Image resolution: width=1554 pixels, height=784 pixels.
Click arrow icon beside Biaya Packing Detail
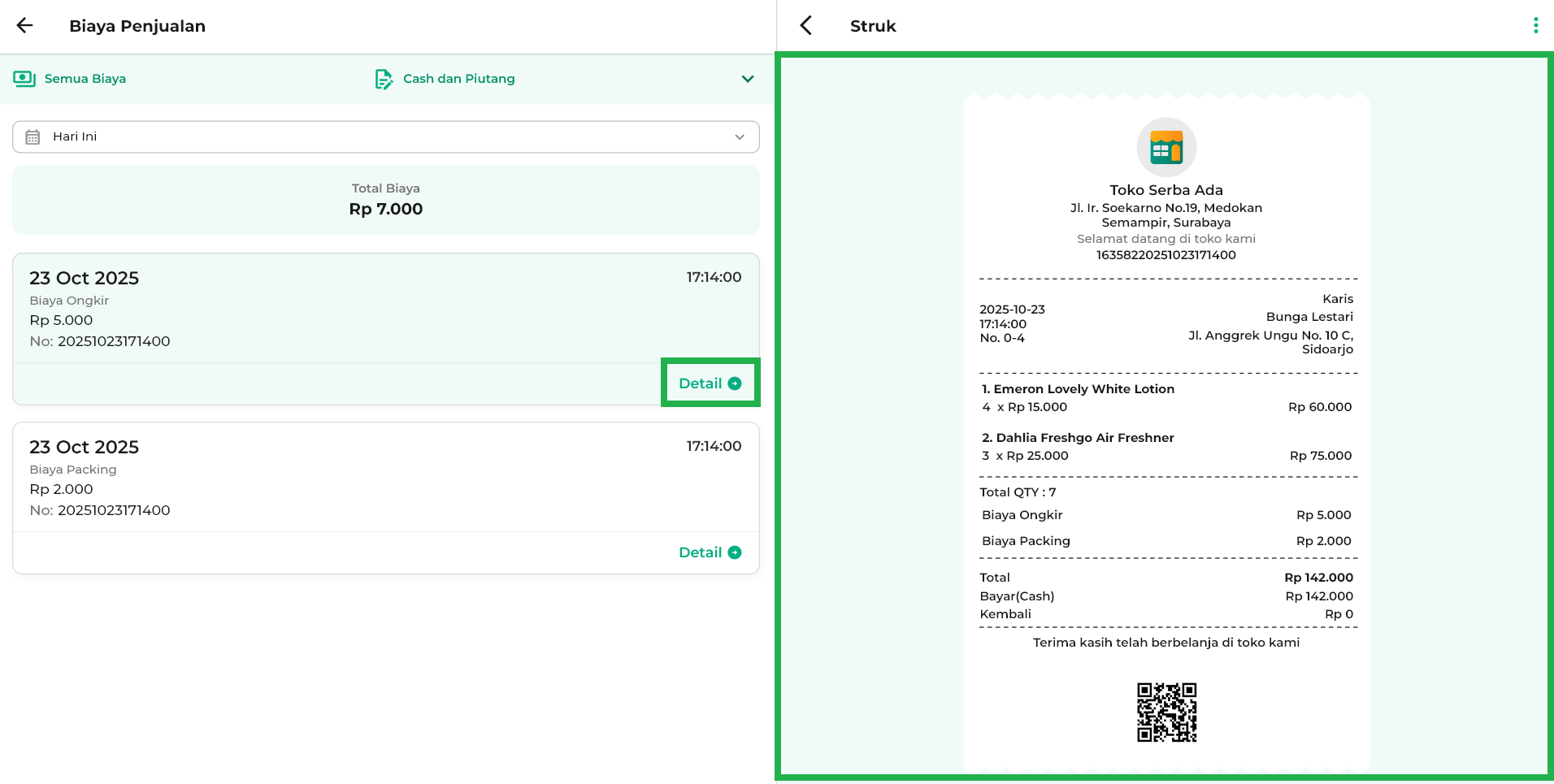[735, 552]
